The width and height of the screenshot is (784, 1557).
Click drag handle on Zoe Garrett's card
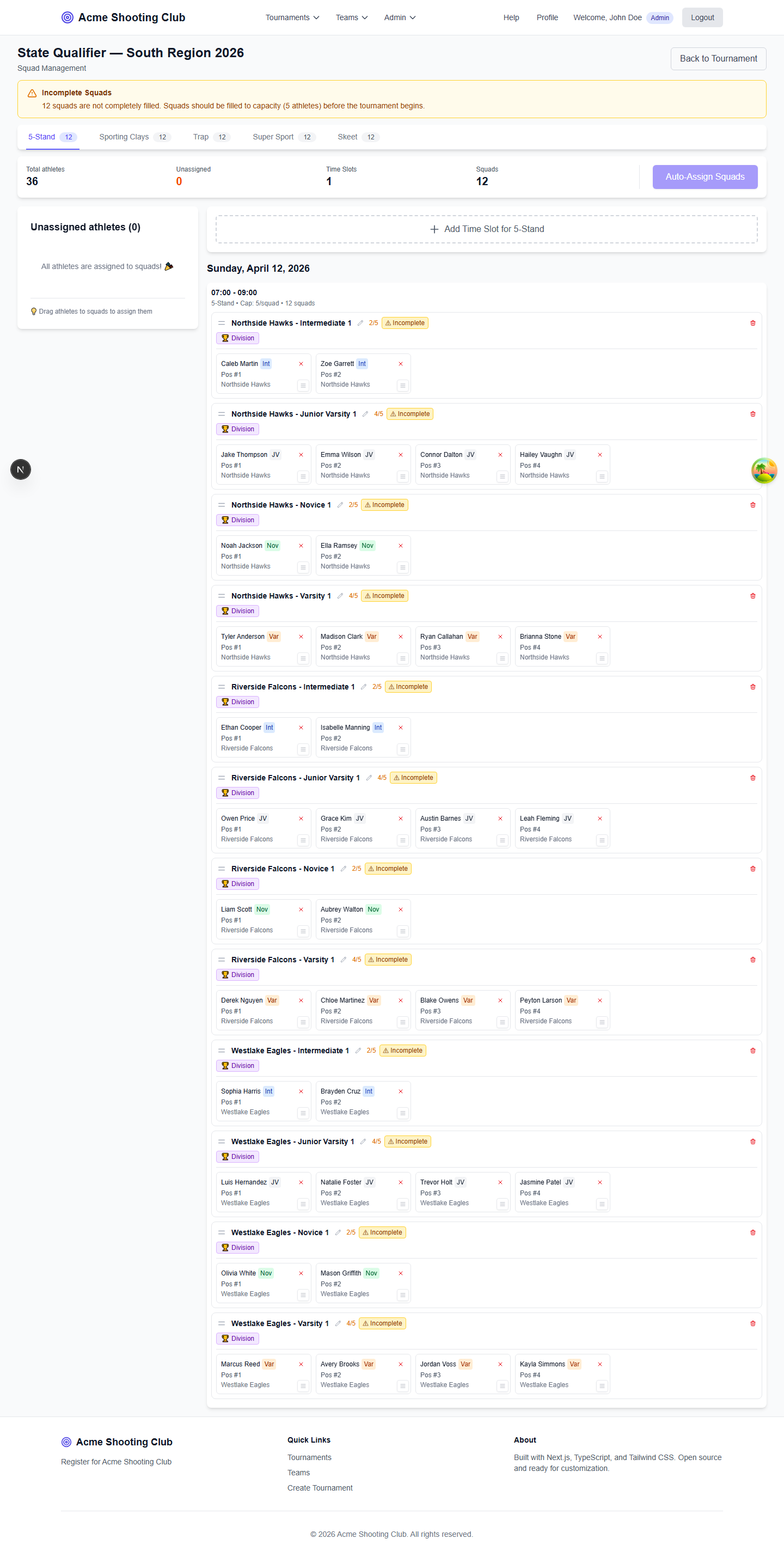402,386
